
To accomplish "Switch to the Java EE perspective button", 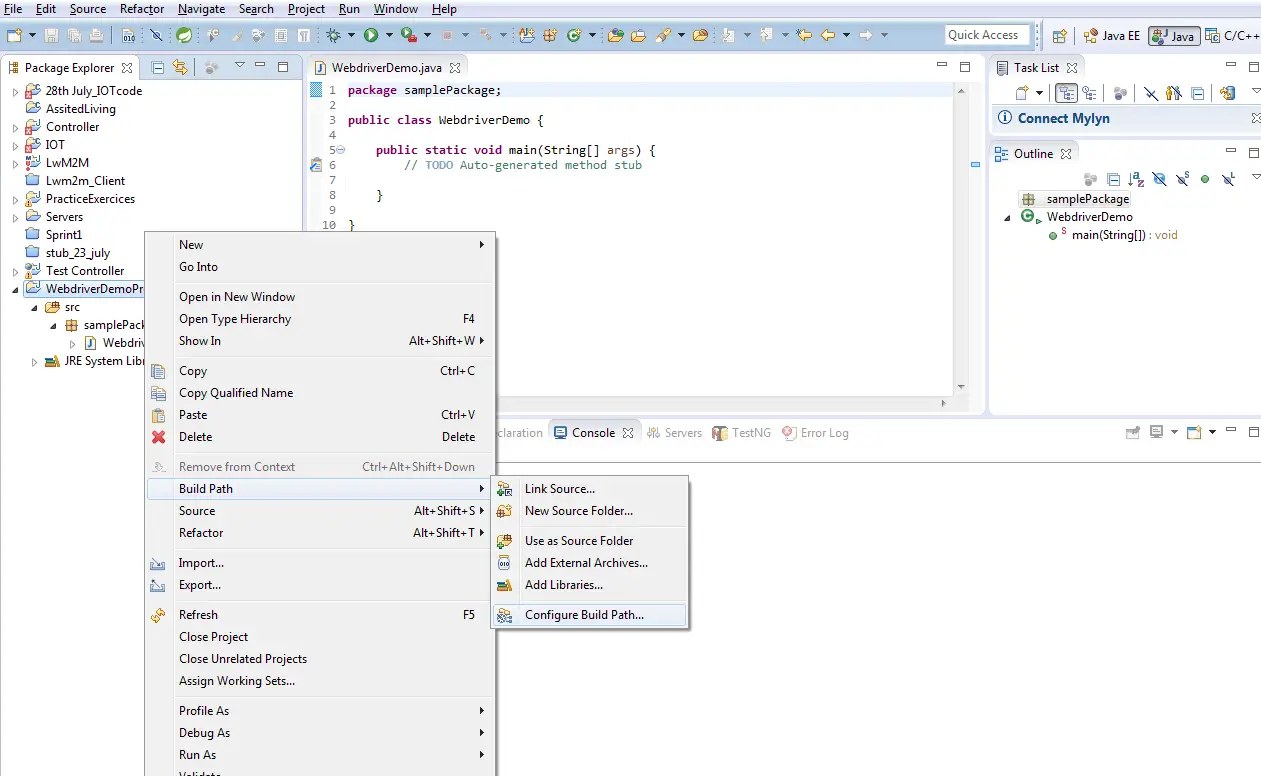I will pyautogui.click(x=1112, y=36).
